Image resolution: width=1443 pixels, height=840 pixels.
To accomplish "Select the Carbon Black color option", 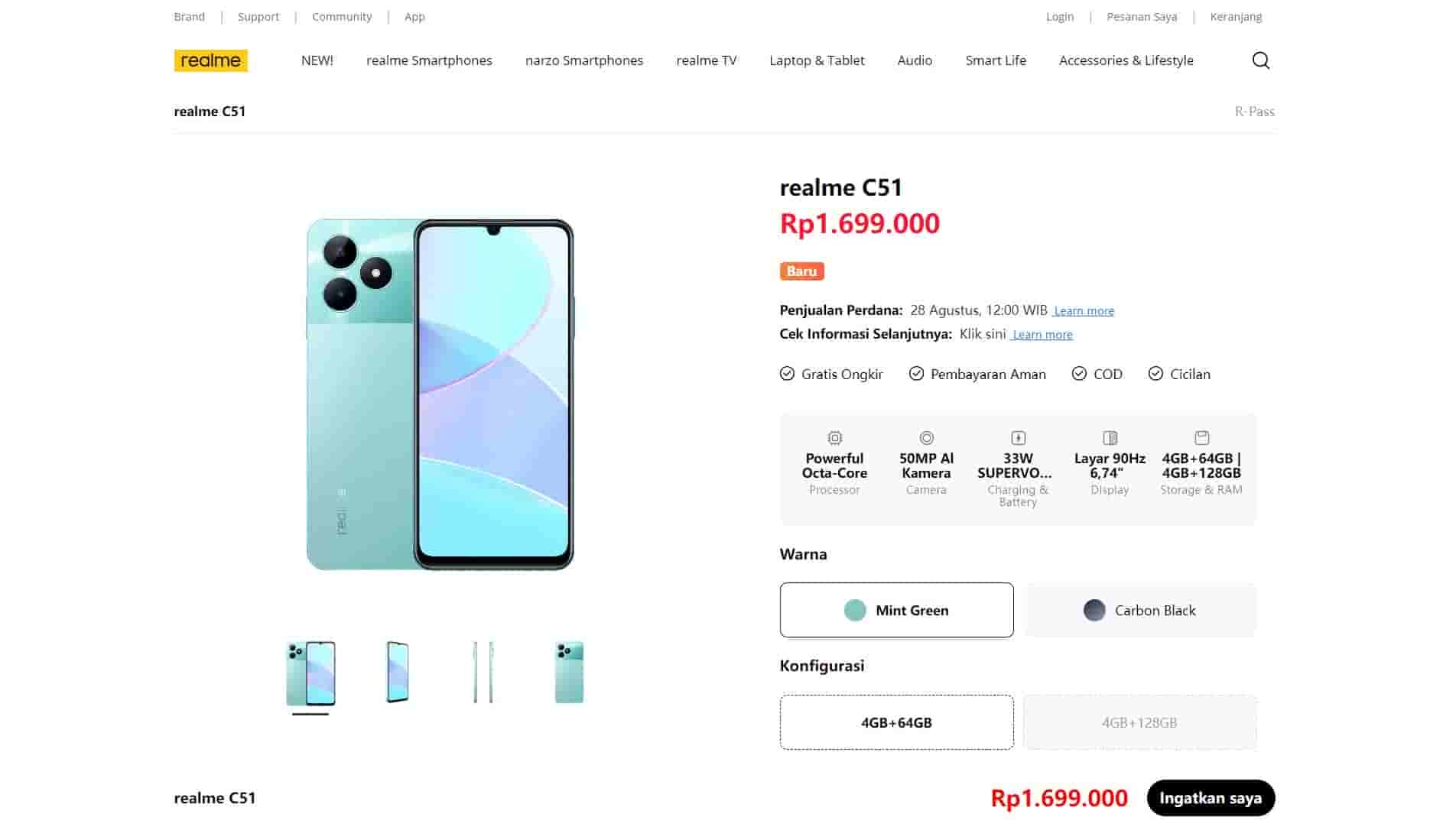I will (1139, 610).
